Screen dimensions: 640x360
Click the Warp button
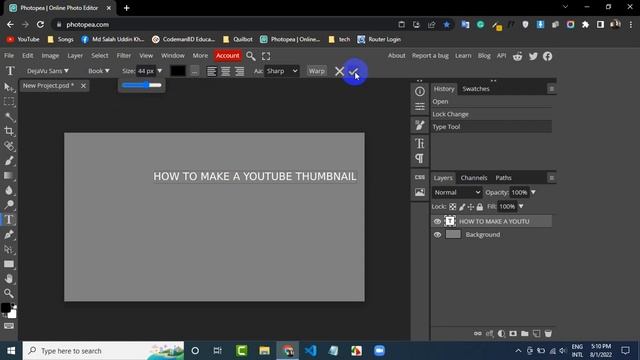point(317,71)
